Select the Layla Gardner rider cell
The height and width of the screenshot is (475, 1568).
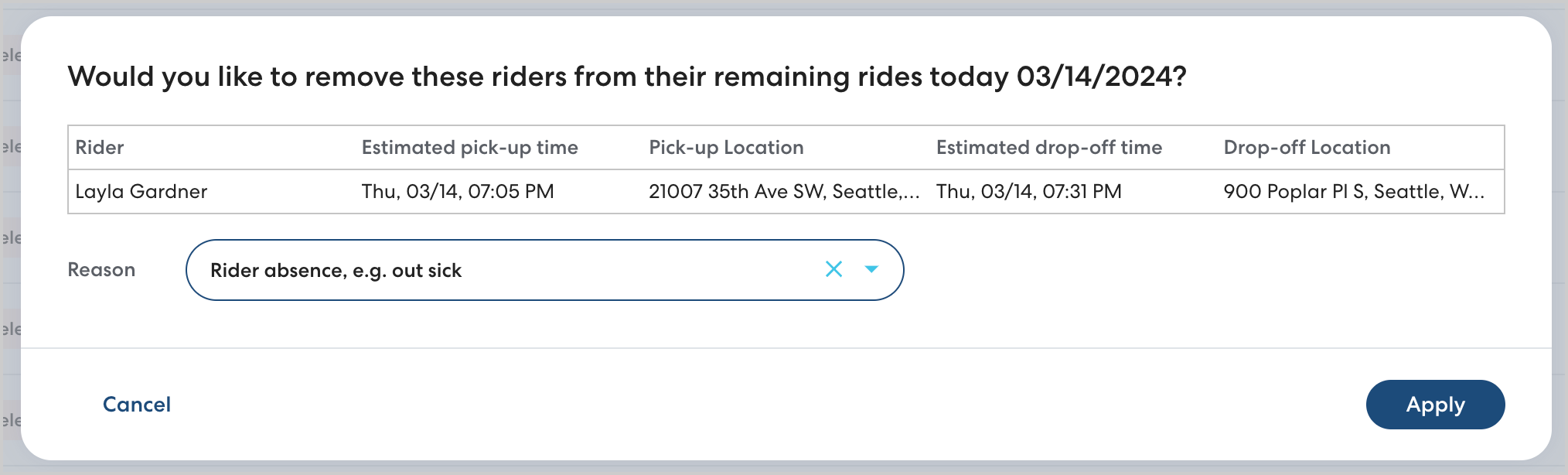pyautogui.click(x=141, y=192)
